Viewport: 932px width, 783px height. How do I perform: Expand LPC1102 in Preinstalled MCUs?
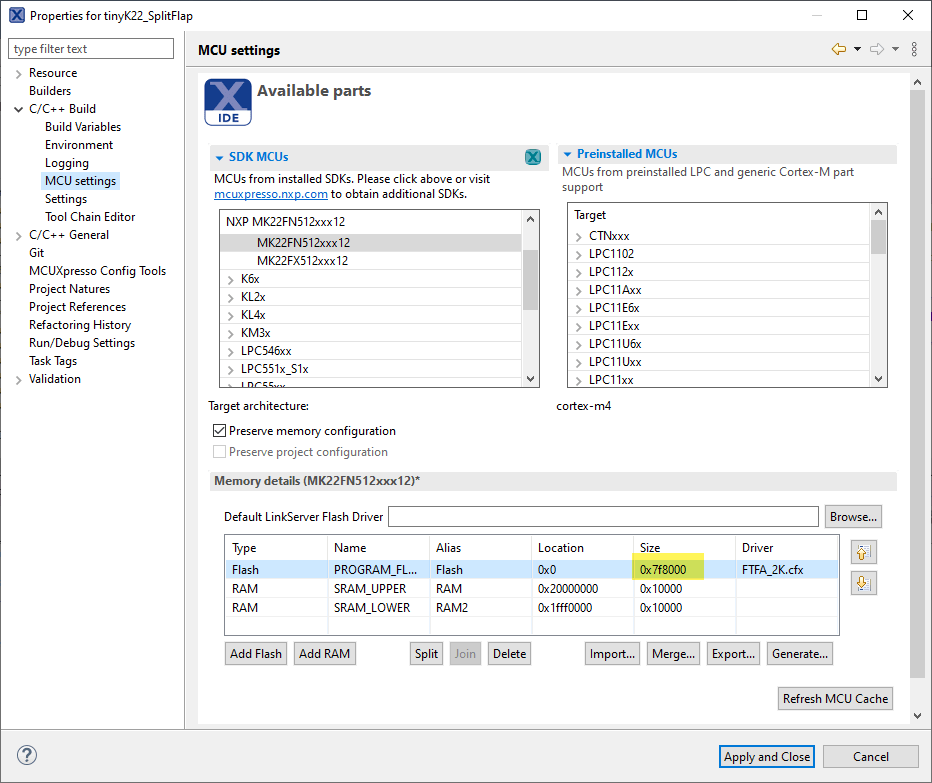tap(578, 254)
